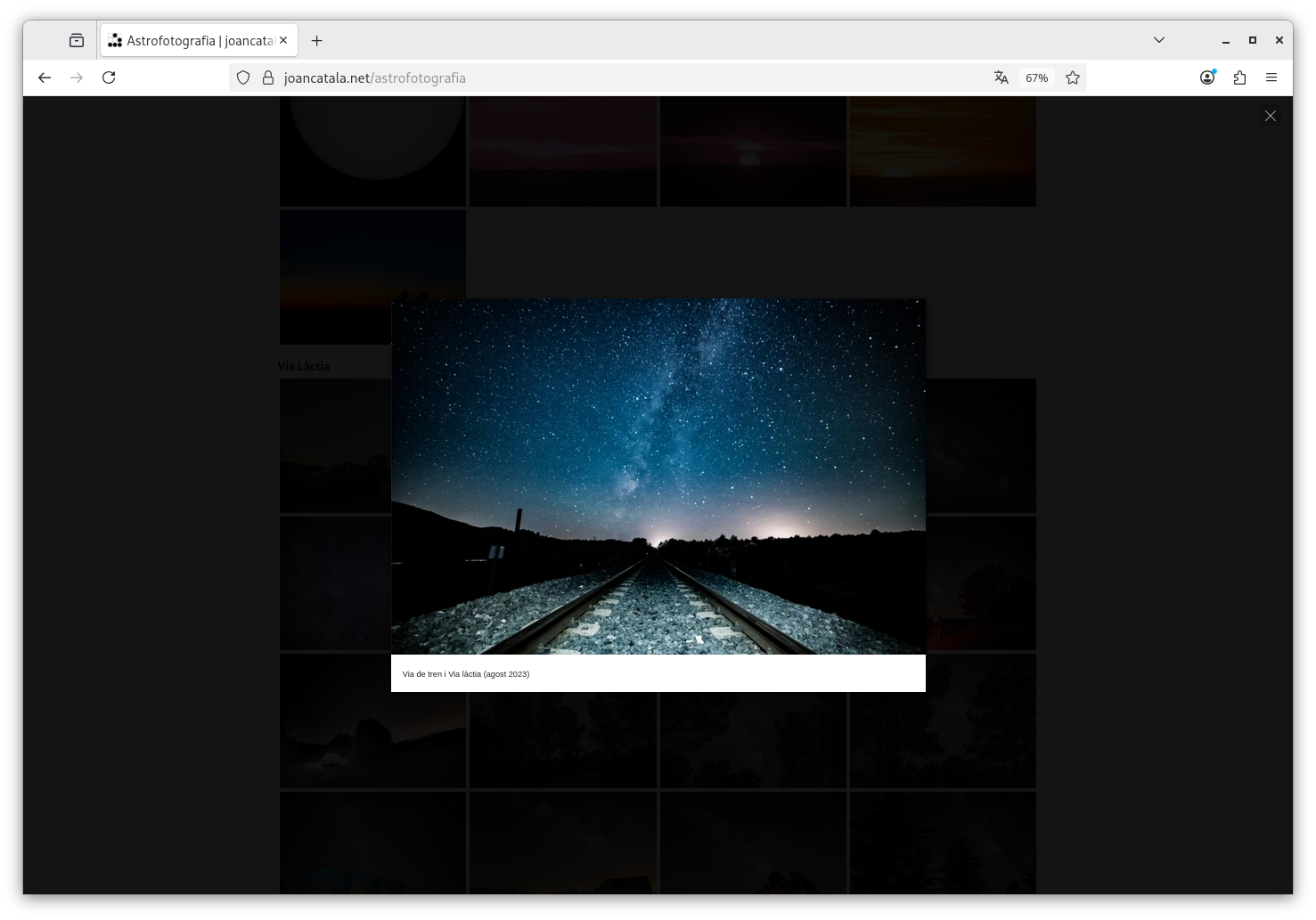Viewport: 1316px width, 920px height.
Task: Bookmark the page with the star icon
Action: click(1073, 77)
